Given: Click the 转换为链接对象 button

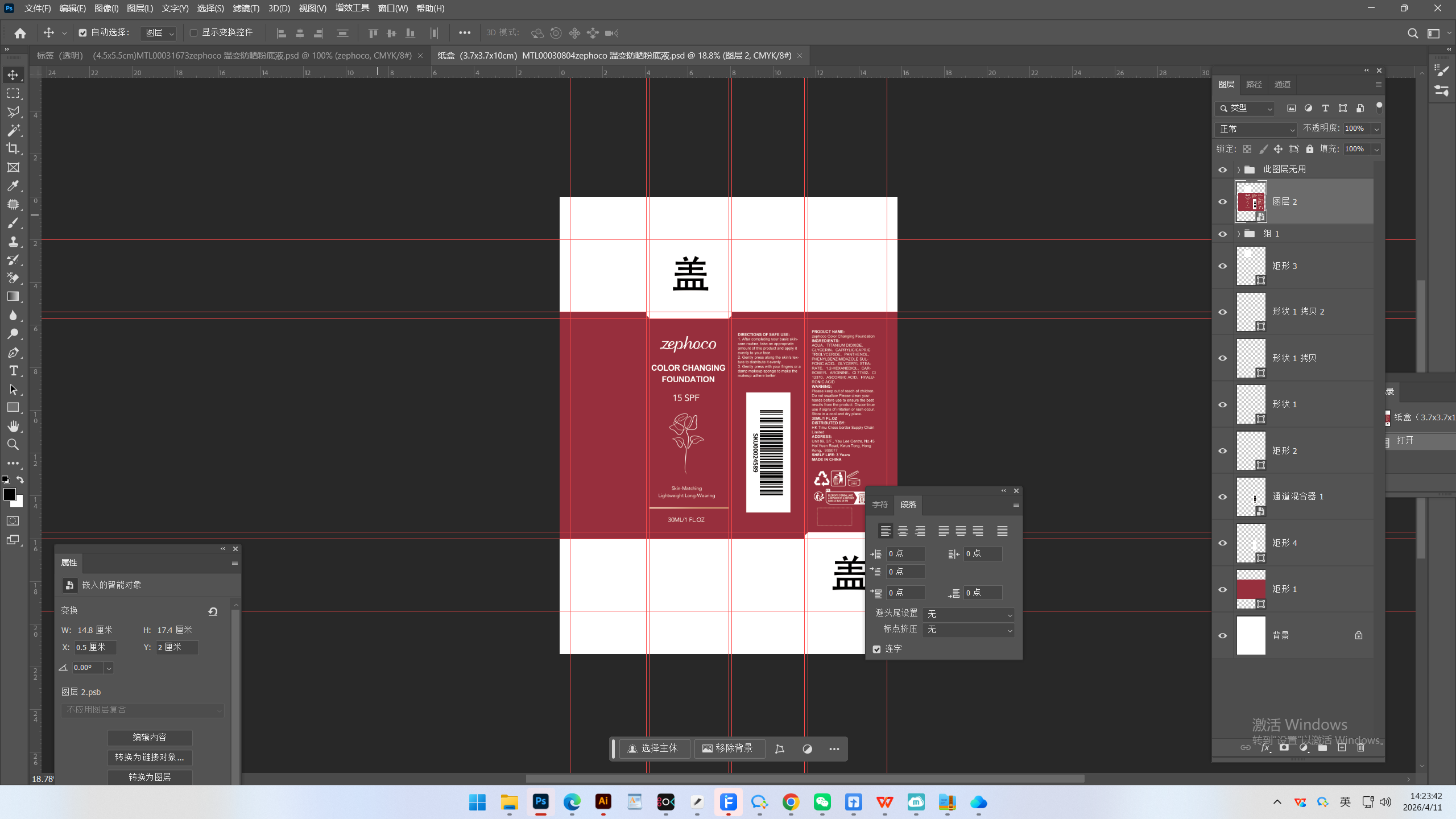Looking at the screenshot, I should pyautogui.click(x=150, y=758).
